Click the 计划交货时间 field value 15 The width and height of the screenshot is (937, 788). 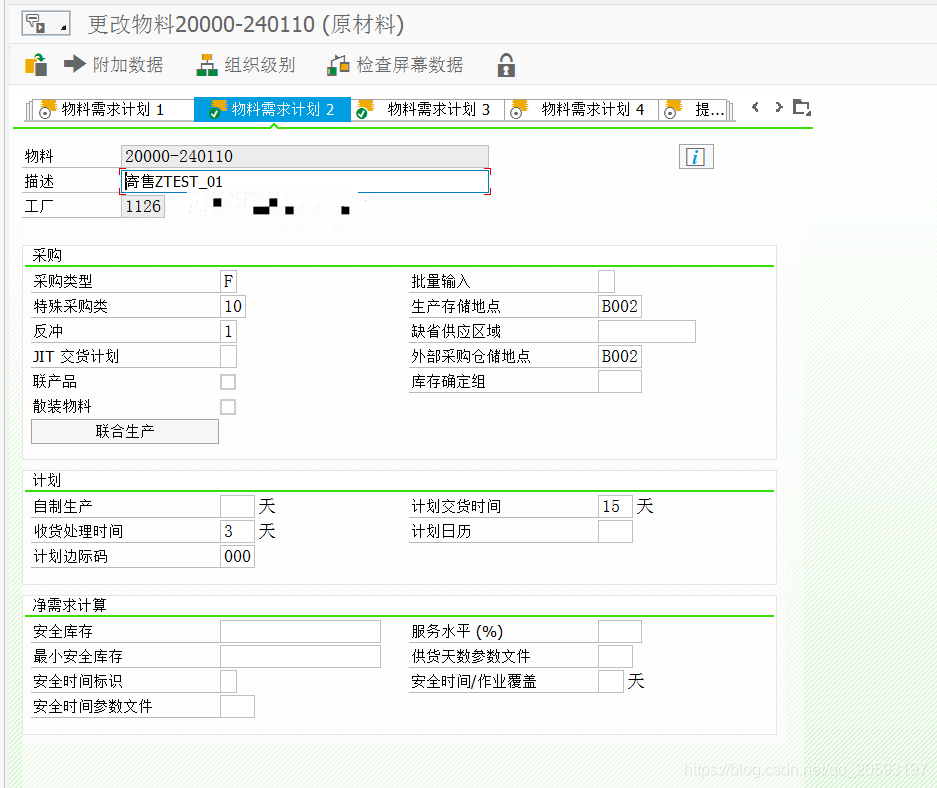pyautogui.click(x=615, y=507)
